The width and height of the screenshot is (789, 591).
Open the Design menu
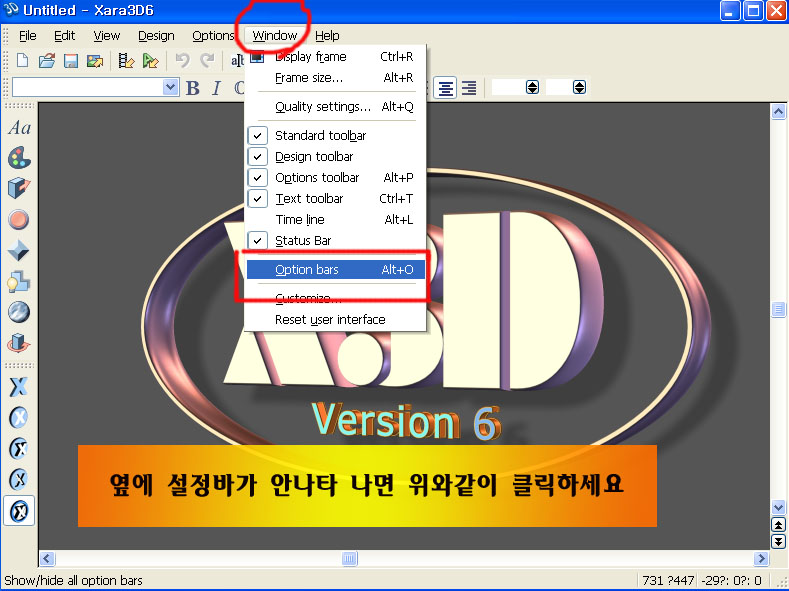click(156, 36)
